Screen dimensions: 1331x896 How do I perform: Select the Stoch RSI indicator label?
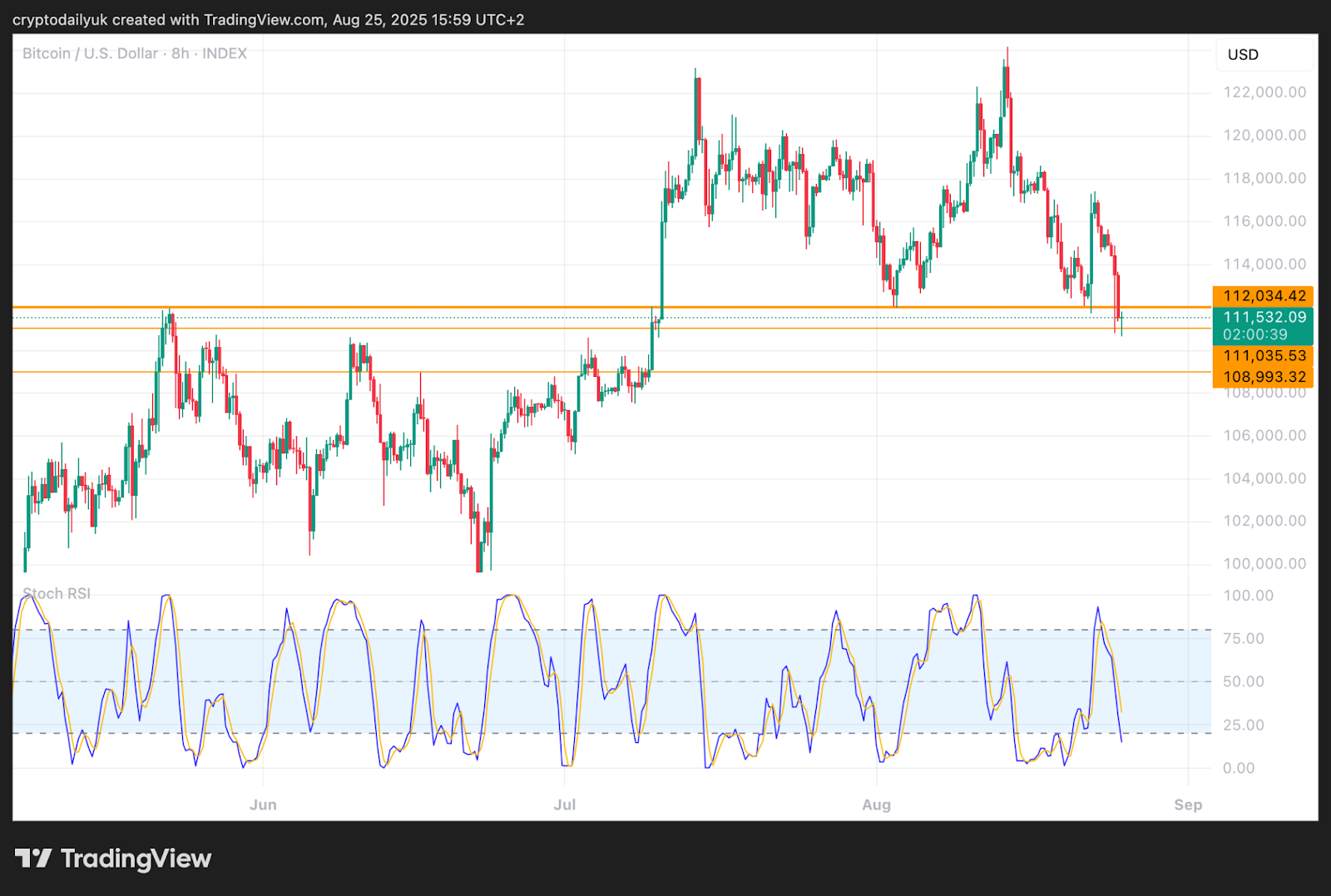(57, 593)
